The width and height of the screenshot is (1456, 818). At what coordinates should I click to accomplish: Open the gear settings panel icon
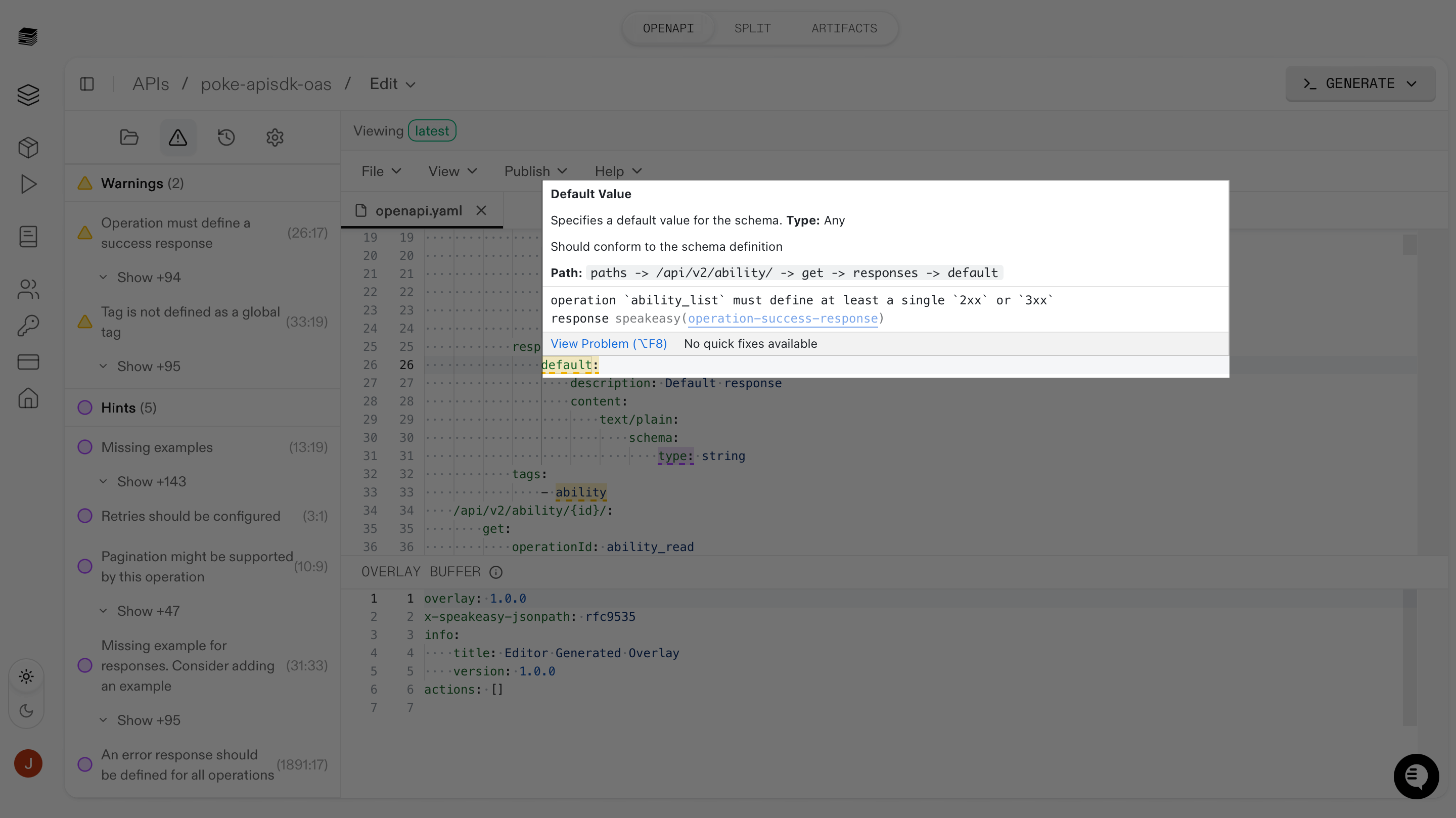click(275, 138)
